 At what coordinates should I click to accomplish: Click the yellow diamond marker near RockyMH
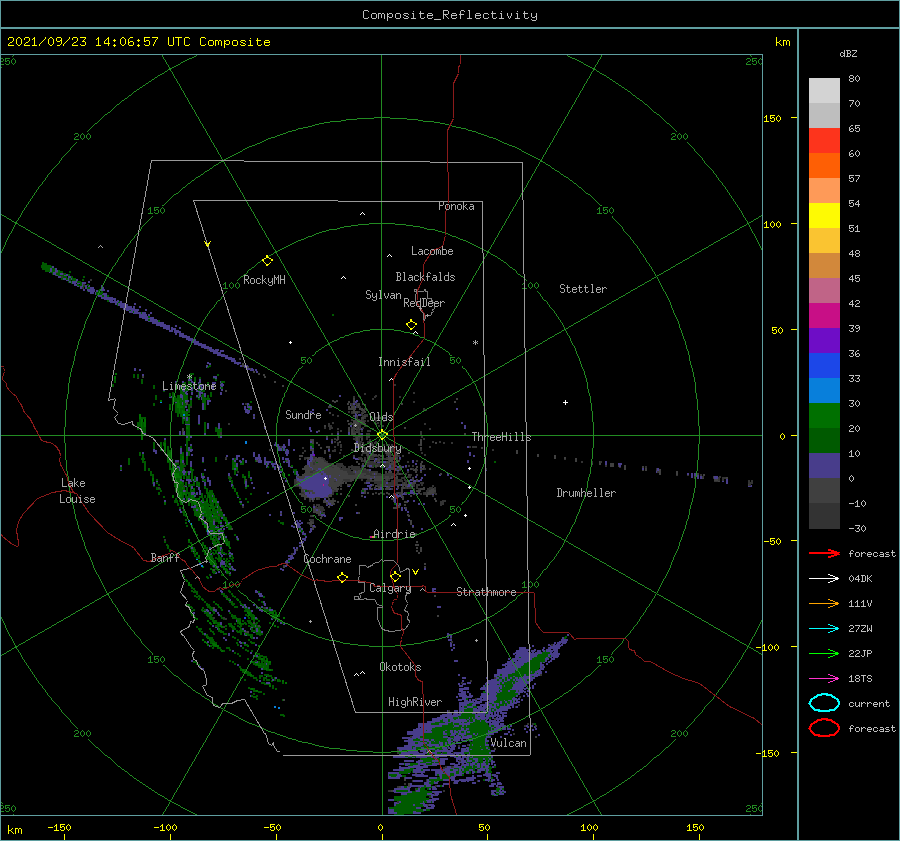267,261
